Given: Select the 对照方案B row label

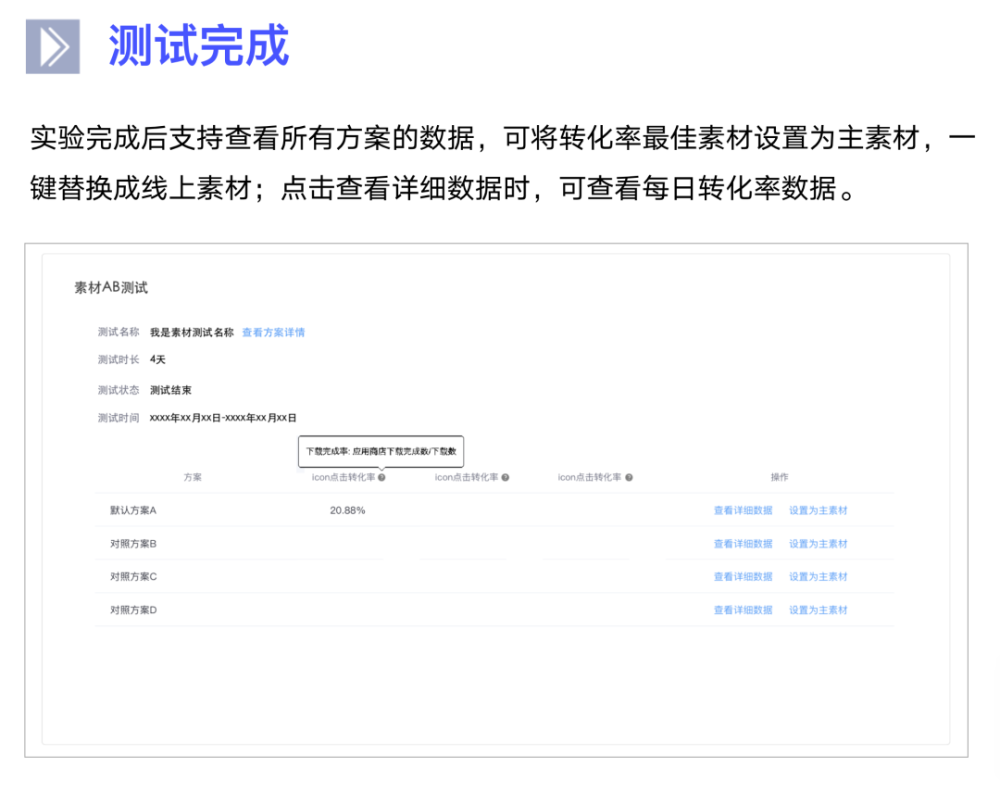Looking at the screenshot, I should click(x=133, y=543).
